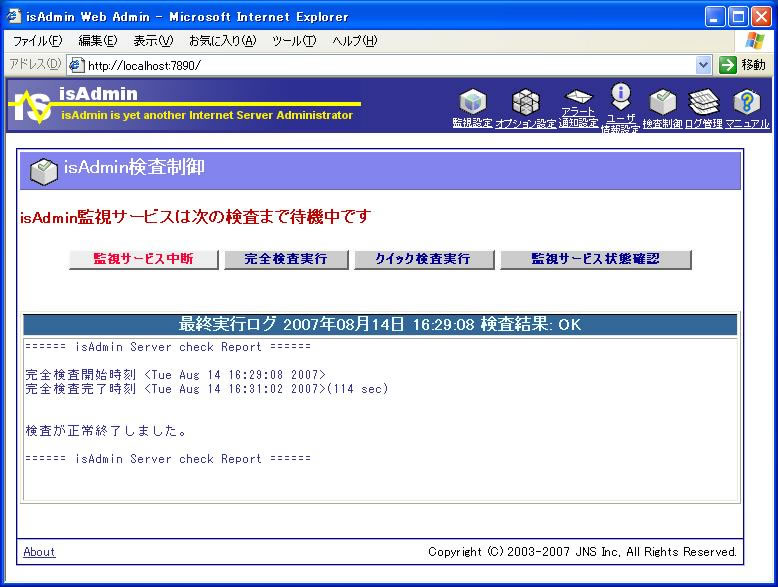Screen dimensions: 778x587
Task: Click the IE page icon in address bar
Action: coord(76,65)
